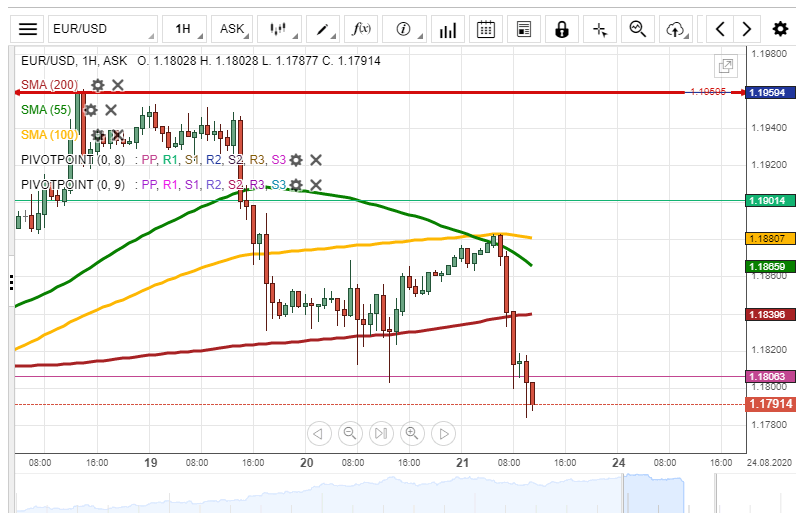Zoom out using the bottom magnifier minus
Screen dimensions: 802x520
coord(350,434)
